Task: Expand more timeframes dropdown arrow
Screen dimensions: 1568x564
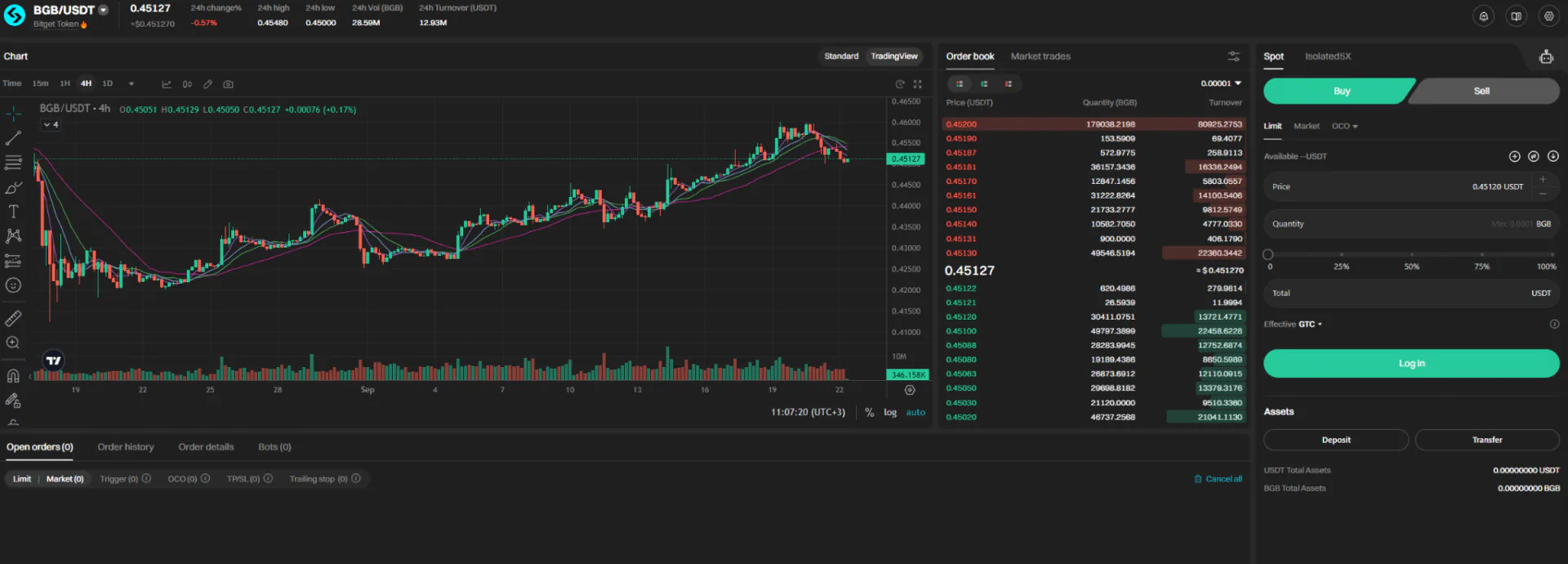Action: point(131,84)
